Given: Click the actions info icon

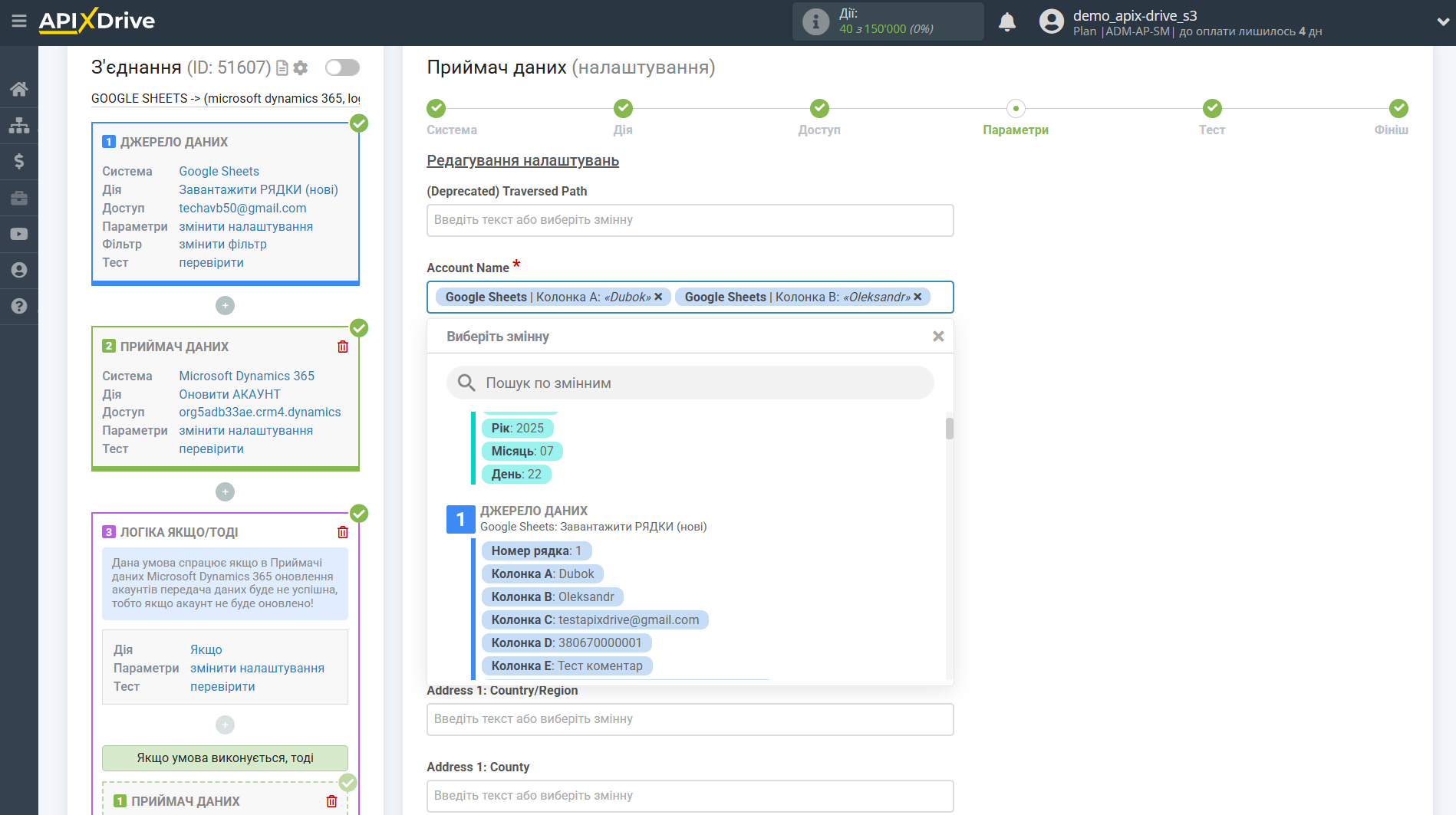Looking at the screenshot, I should (x=815, y=21).
